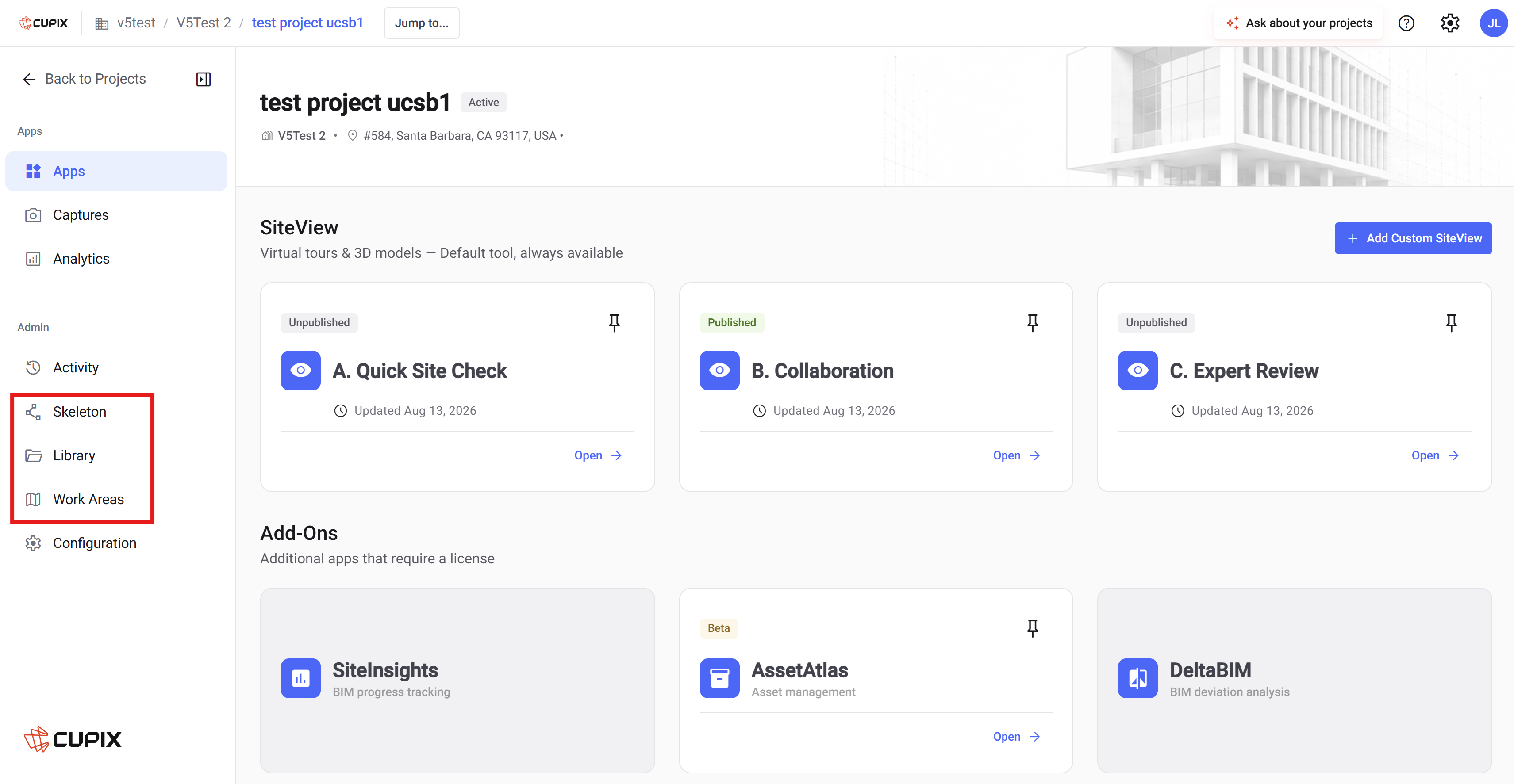Select Apps in the sidebar
Viewport: 1514px width, 784px height.
[x=116, y=171]
